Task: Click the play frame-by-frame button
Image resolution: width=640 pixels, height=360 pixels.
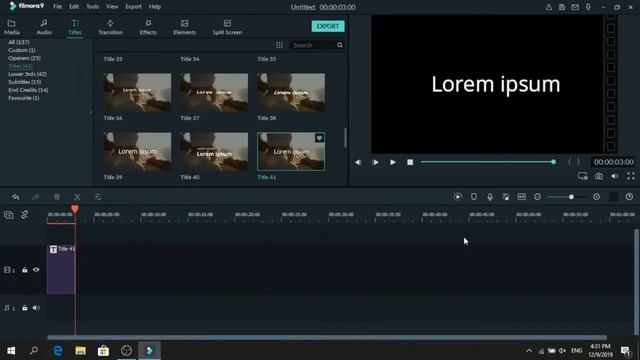Action: coord(375,162)
